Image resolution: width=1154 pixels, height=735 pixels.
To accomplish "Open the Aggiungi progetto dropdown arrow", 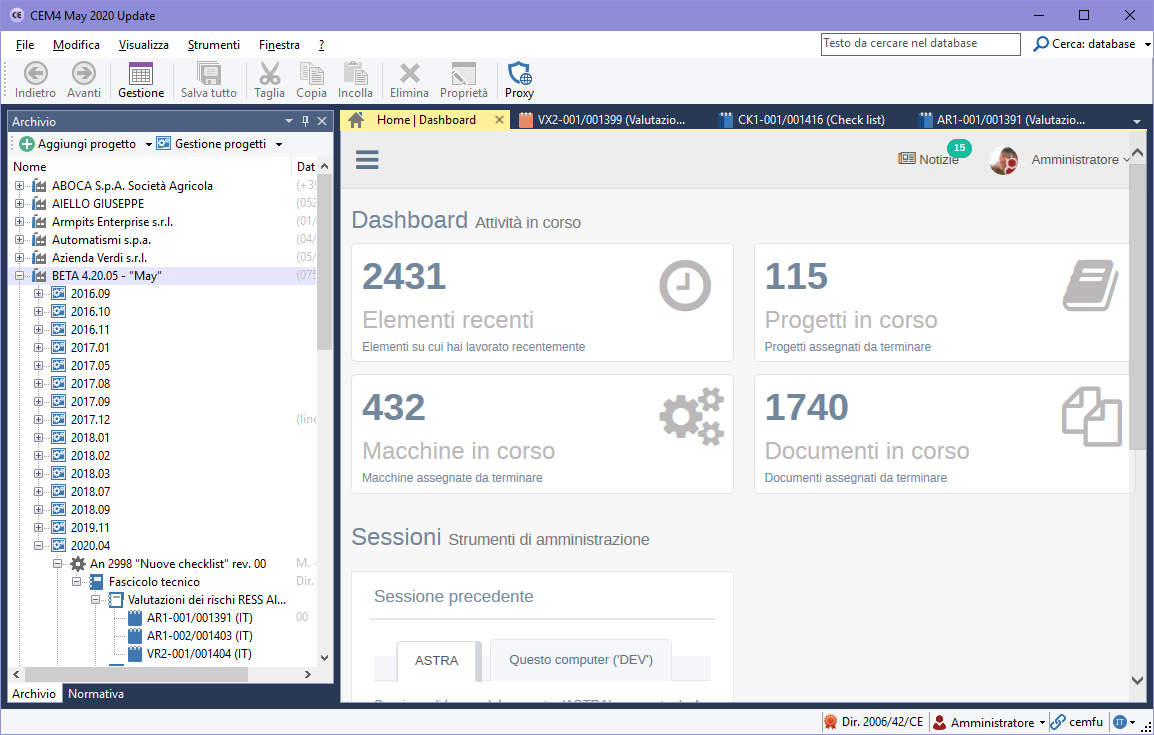I will point(149,144).
